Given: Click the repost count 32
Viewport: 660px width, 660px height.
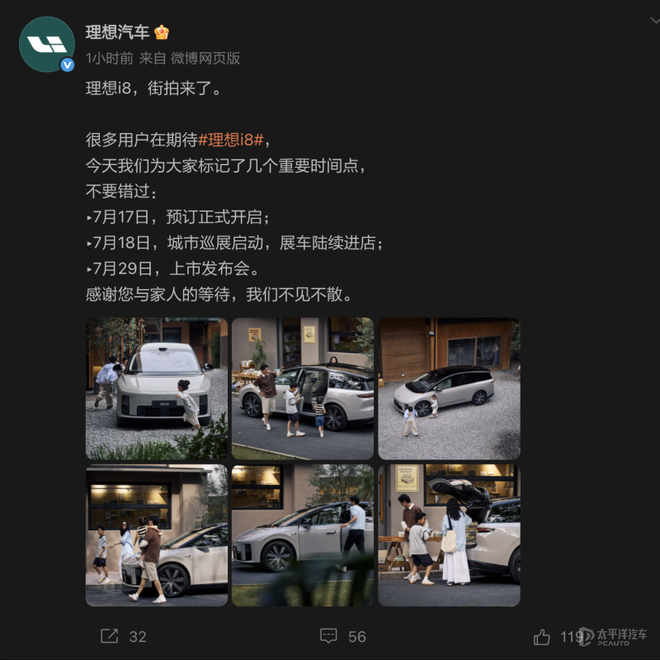Looking at the screenshot, I should click(x=138, y=636).
